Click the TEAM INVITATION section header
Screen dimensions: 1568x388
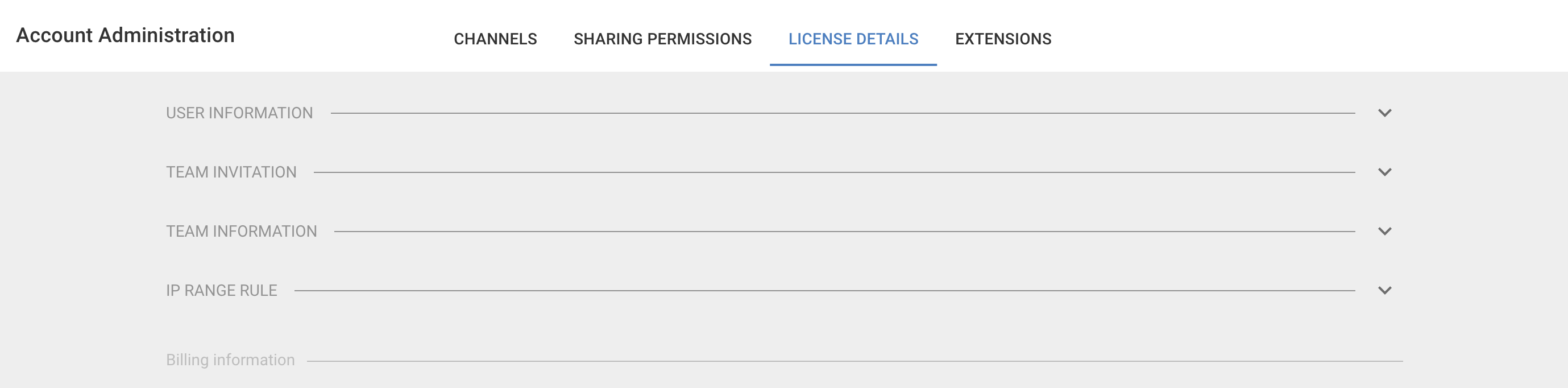pyautogui.click(x=230, y=172)
